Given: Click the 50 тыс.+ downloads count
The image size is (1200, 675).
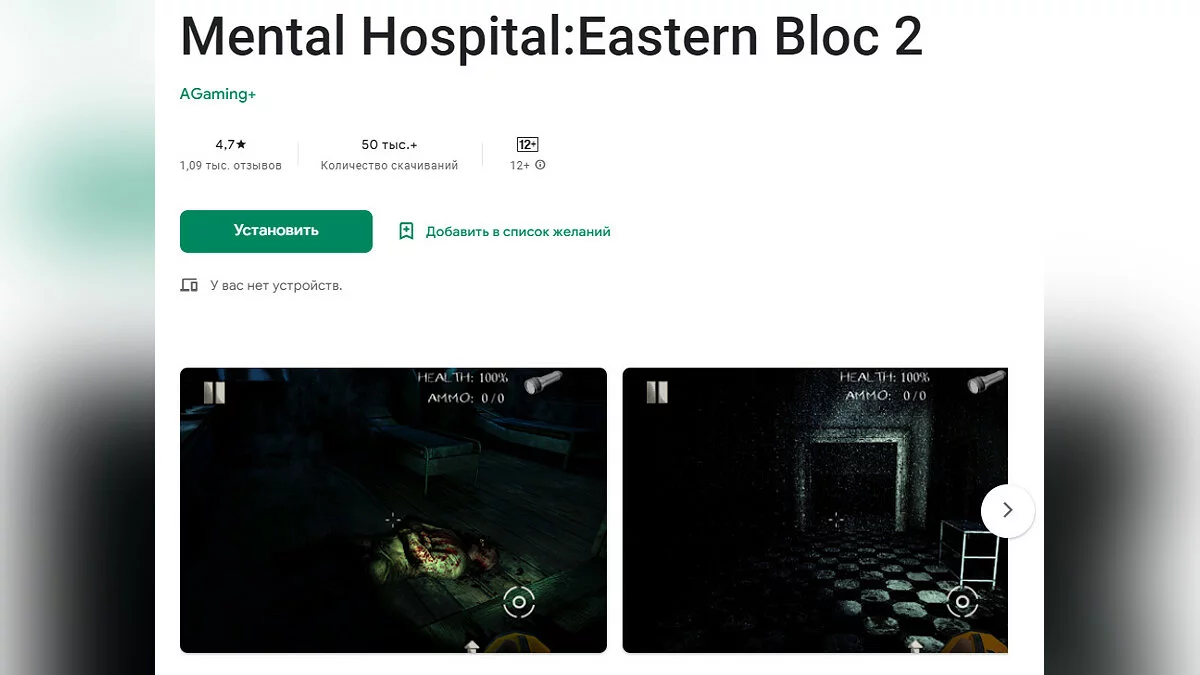Looking at the screenshot, I should point(389,145).
